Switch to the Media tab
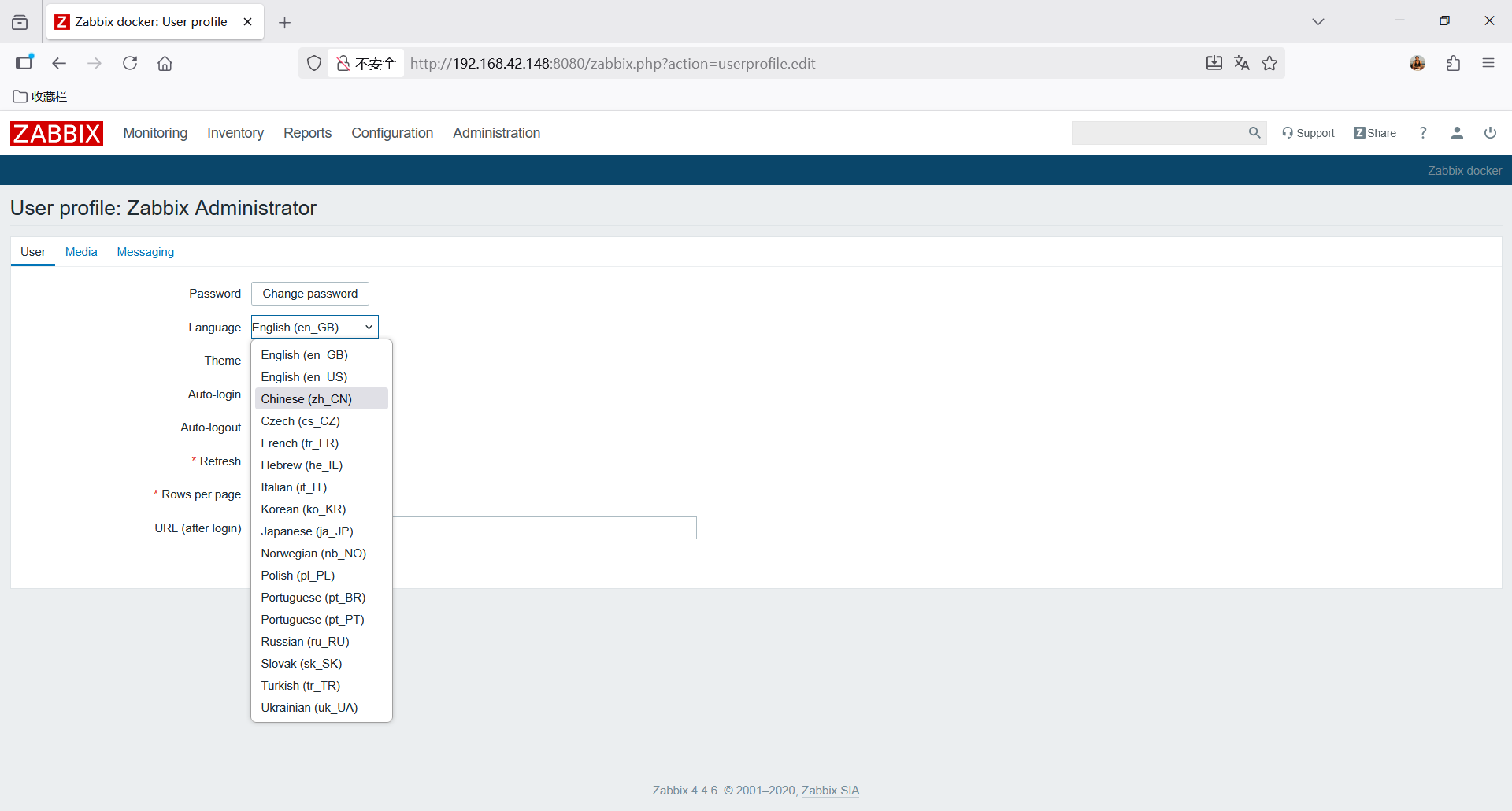The width and height of the screenshot is (1512, 811). [81, 252]
